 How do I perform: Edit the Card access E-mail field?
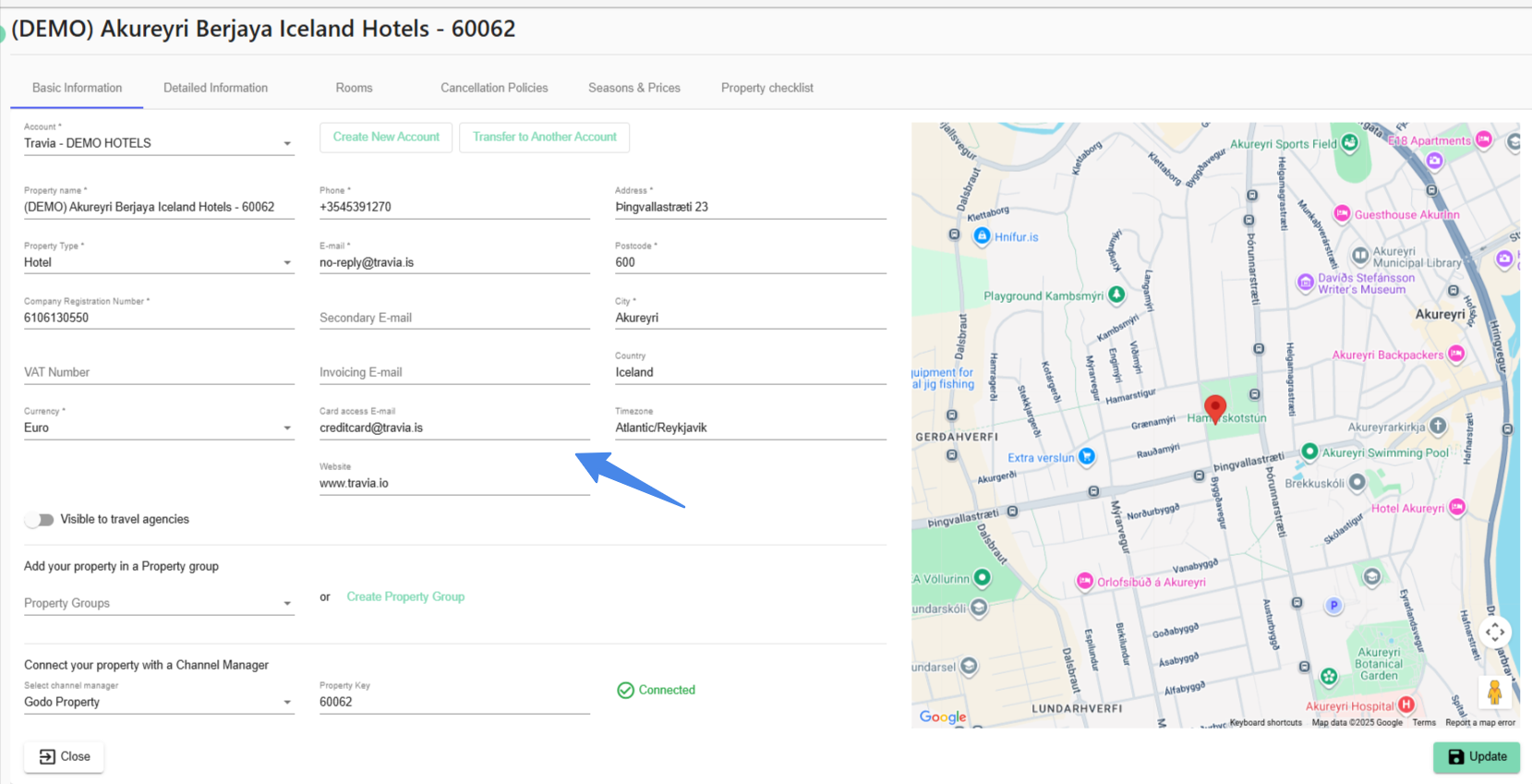tap(454, 428)
